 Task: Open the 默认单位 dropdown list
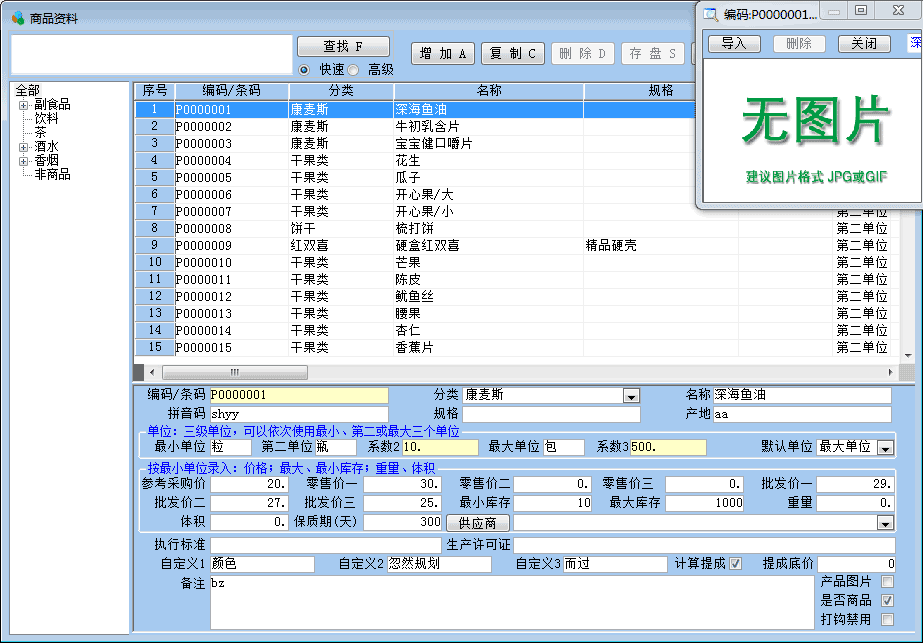[884, 448]
